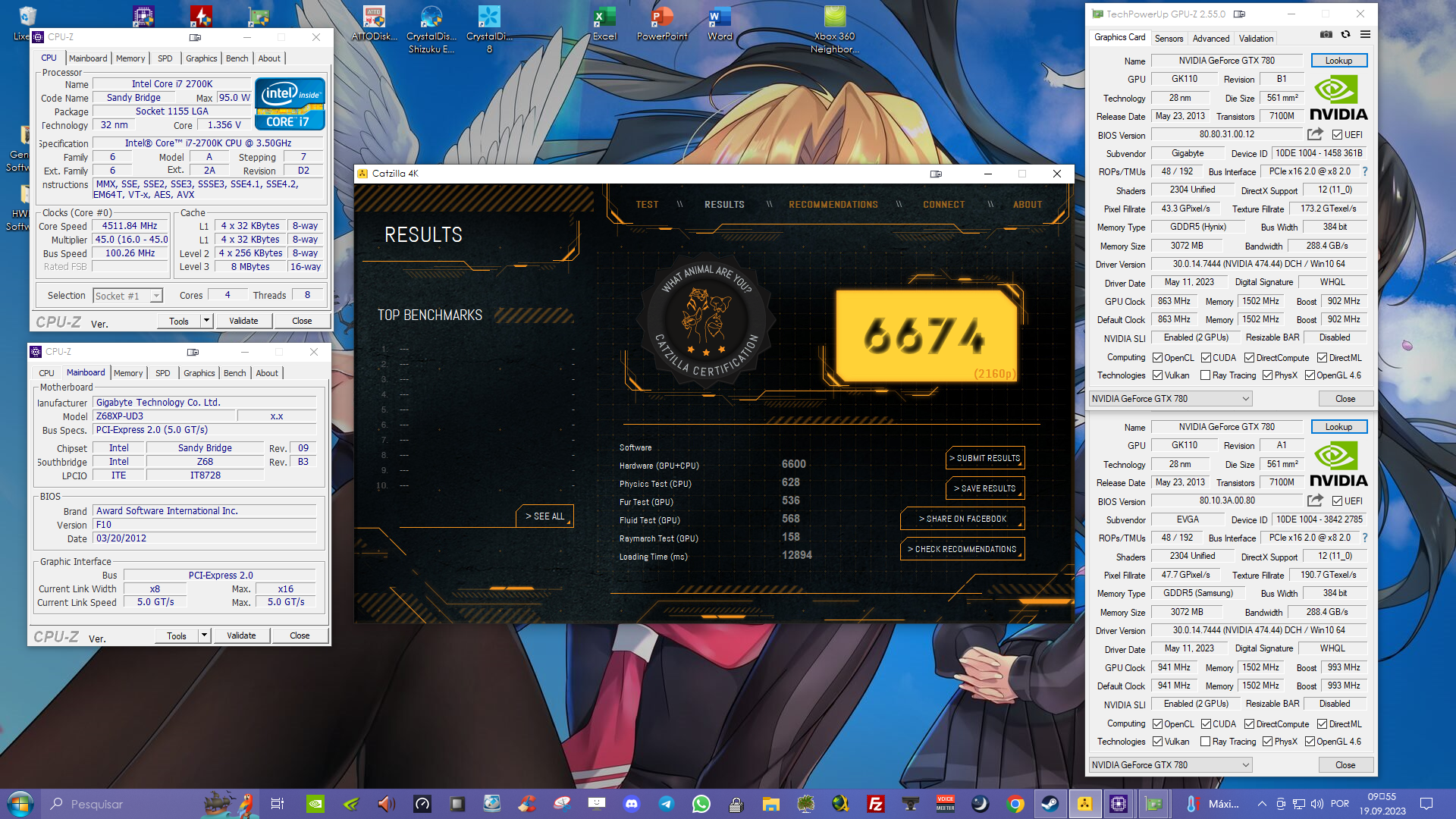Toggle the top card's CUDA checkbox

coord(1206,358)
